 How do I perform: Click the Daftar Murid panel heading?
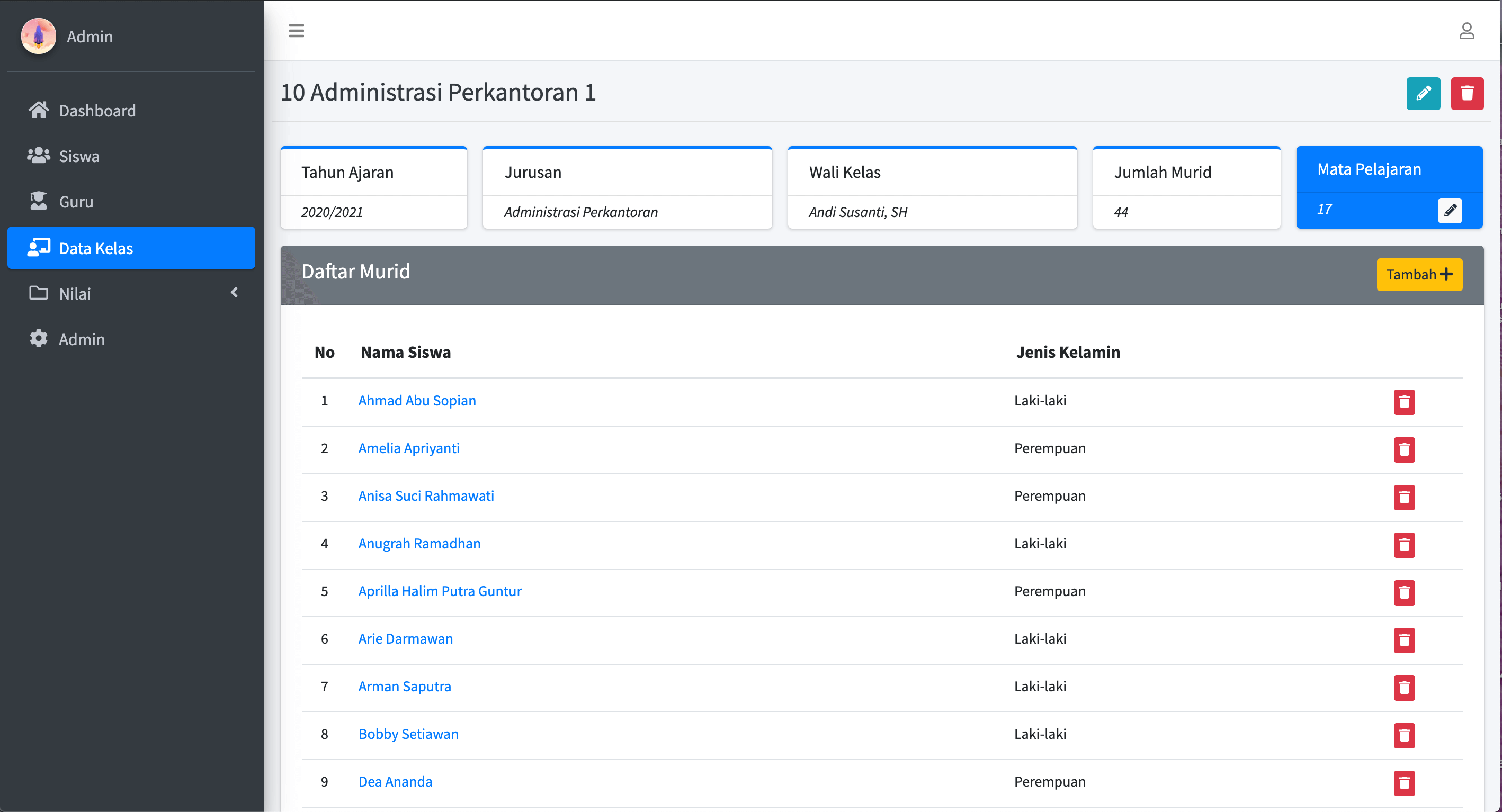pos(356,271)
